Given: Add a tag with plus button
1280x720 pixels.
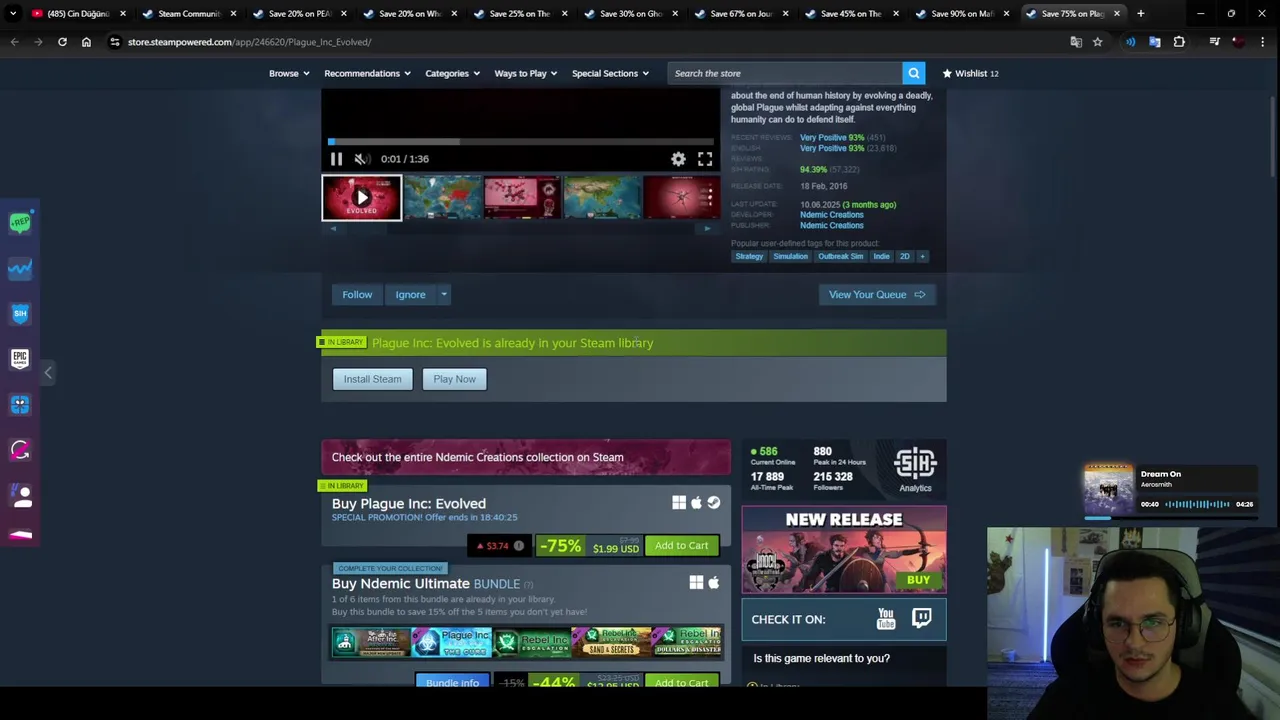Looking at the screenshot, I should pyautogui.click(x=922, y=256).
